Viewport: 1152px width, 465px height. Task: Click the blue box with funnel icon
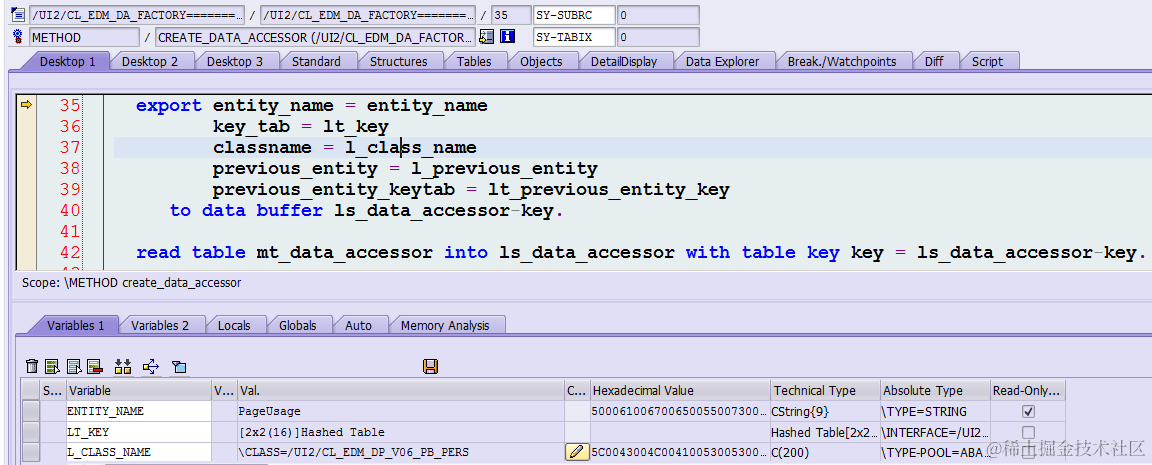coord(179,366)
